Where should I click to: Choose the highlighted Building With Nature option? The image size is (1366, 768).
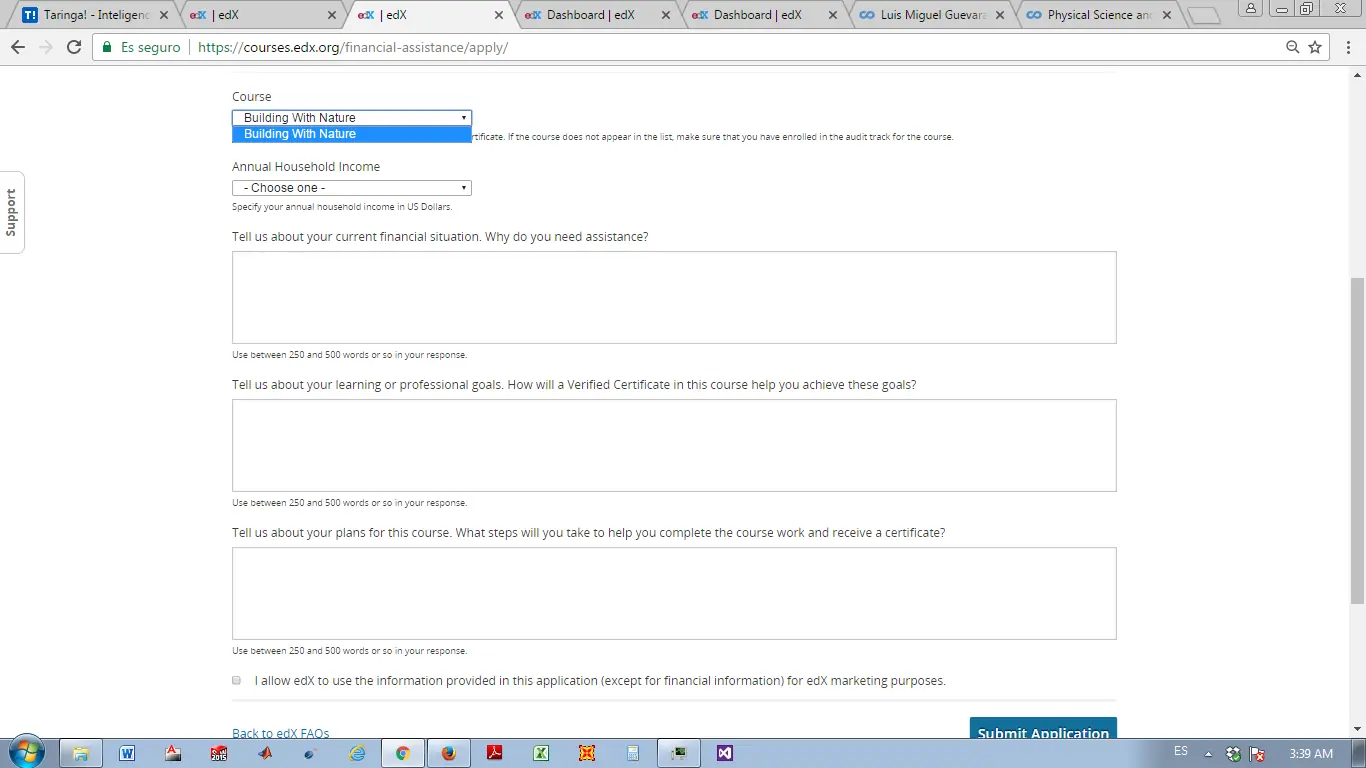coord(352,134)
